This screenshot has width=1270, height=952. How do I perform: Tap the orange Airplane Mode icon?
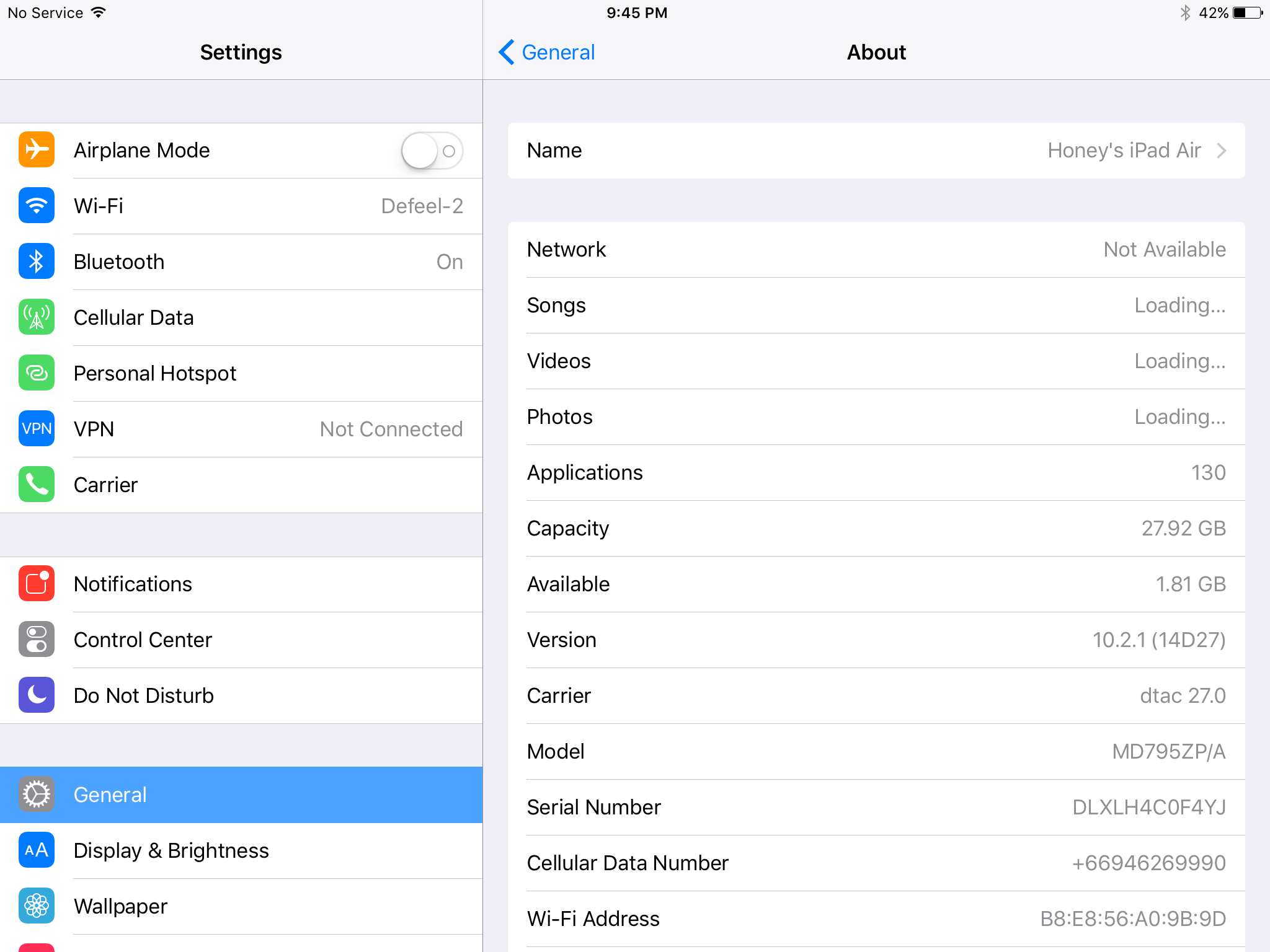point(37,150)
